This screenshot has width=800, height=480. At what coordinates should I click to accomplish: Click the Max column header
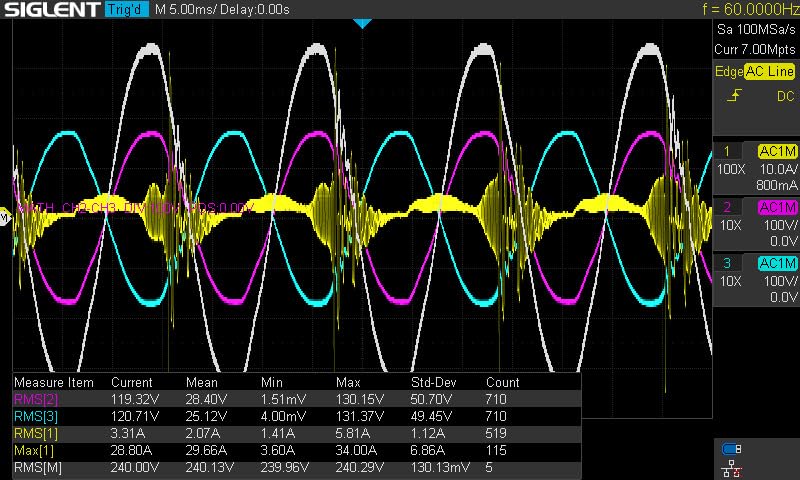point(348,383)
